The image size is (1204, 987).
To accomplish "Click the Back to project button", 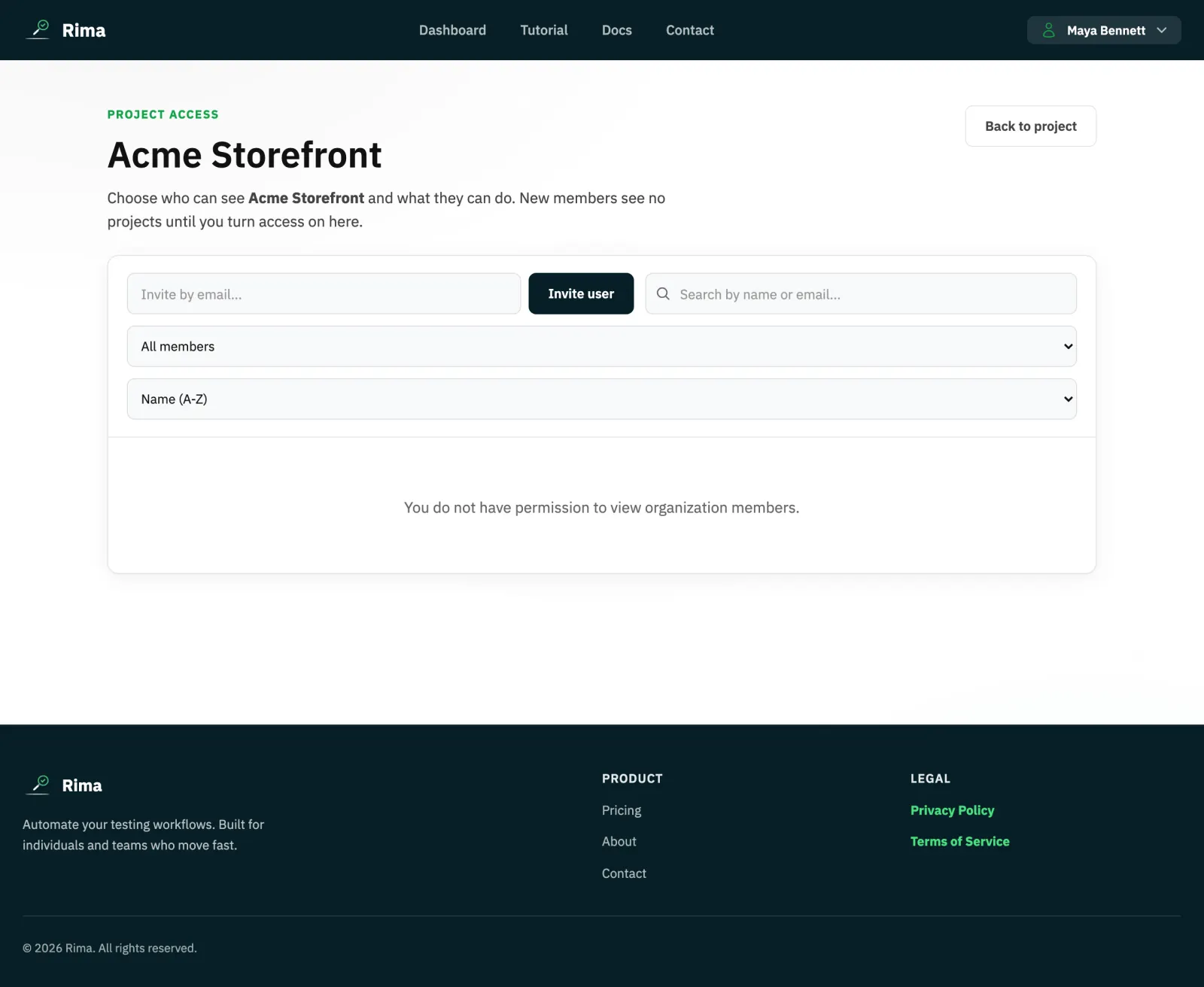I will tap(1031, 126).
